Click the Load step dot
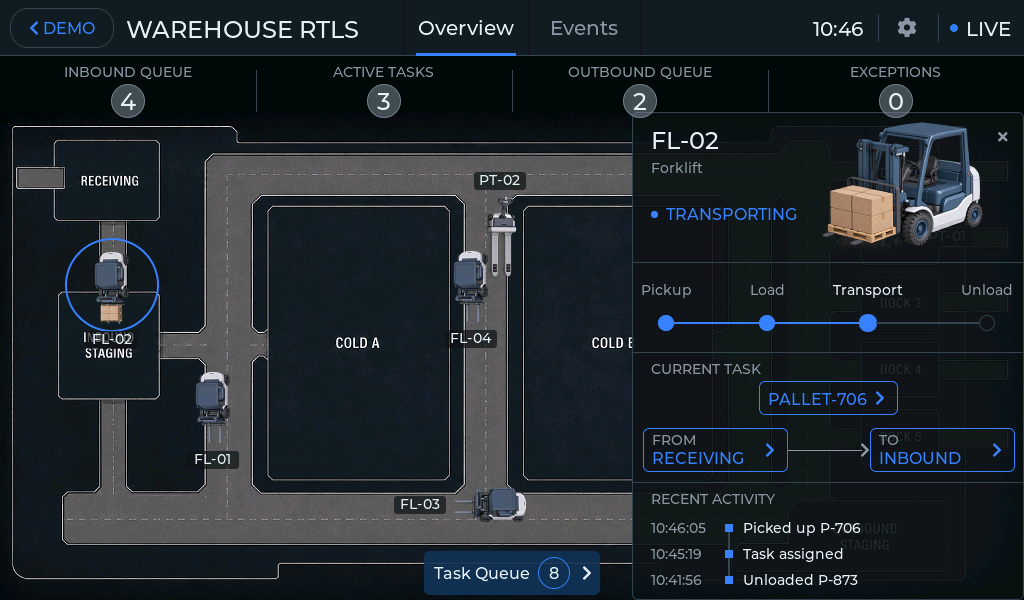The image size is (1024, 600). [x=767, y=323]
